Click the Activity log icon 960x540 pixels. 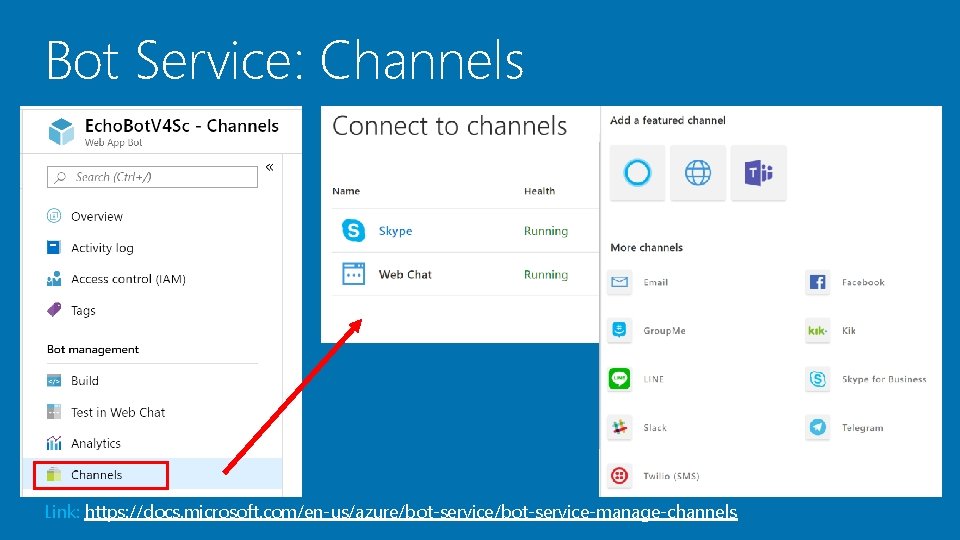tap(54, 247)
